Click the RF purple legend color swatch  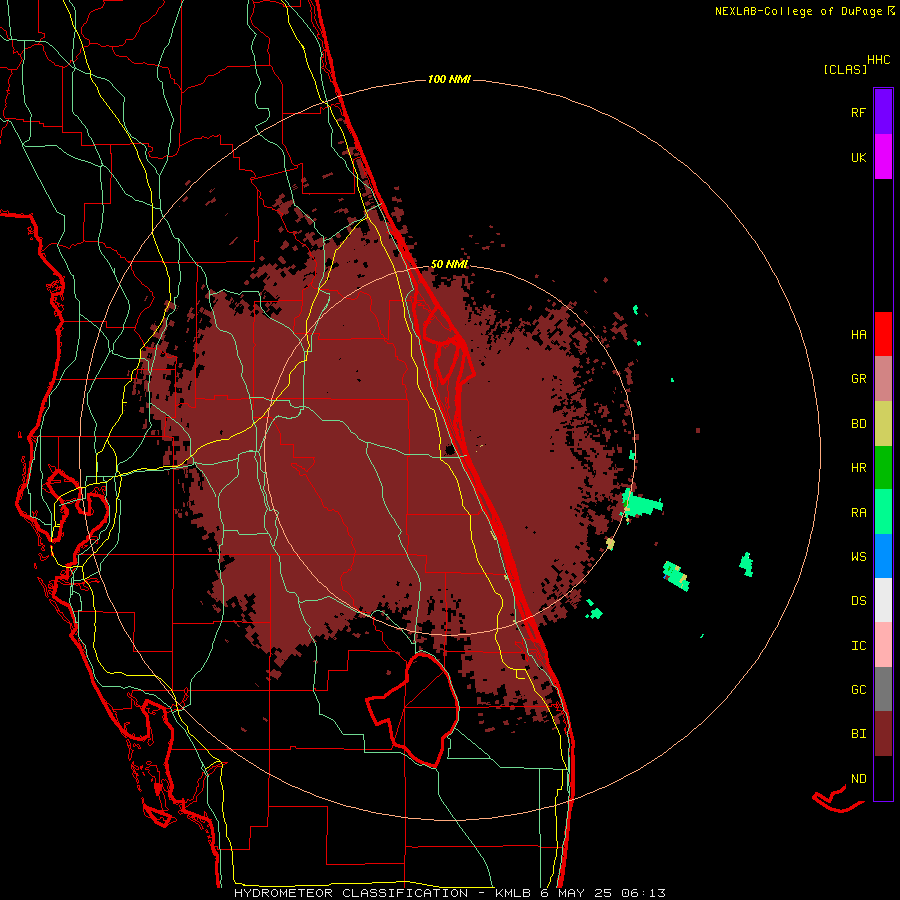point(883,112)
